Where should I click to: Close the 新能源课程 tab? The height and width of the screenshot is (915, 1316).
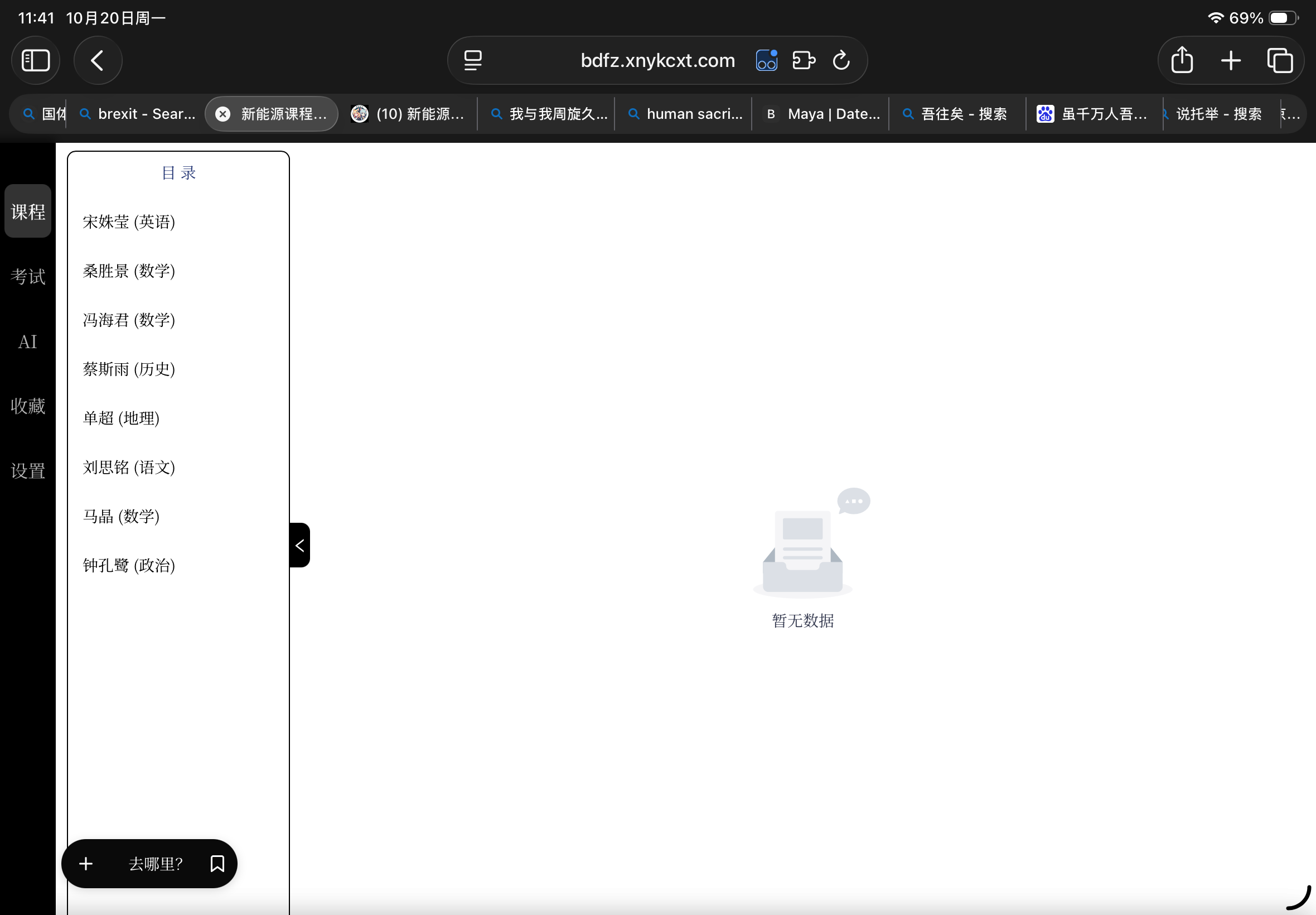(x=223, y=114)
